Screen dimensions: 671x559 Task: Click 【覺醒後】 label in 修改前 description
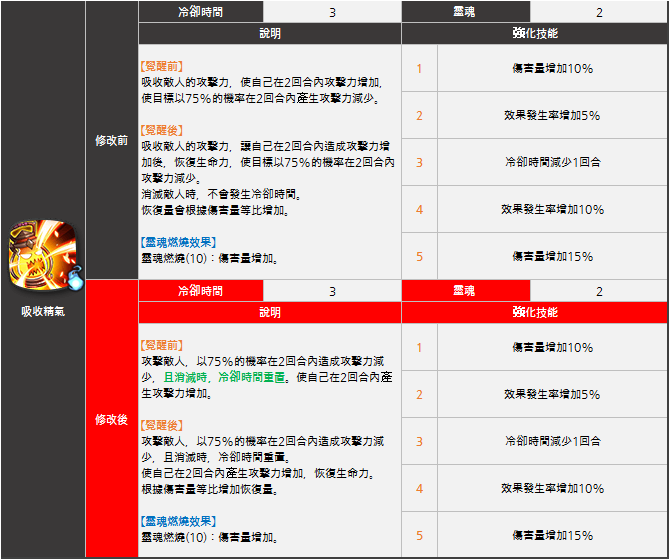click(162, 130)
